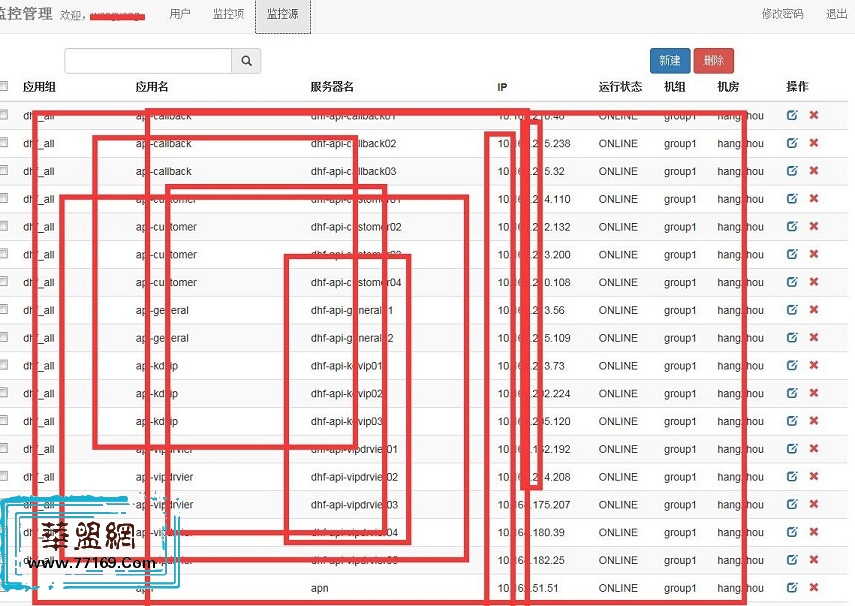Click the red 删除 button

[x=713, y=61]
